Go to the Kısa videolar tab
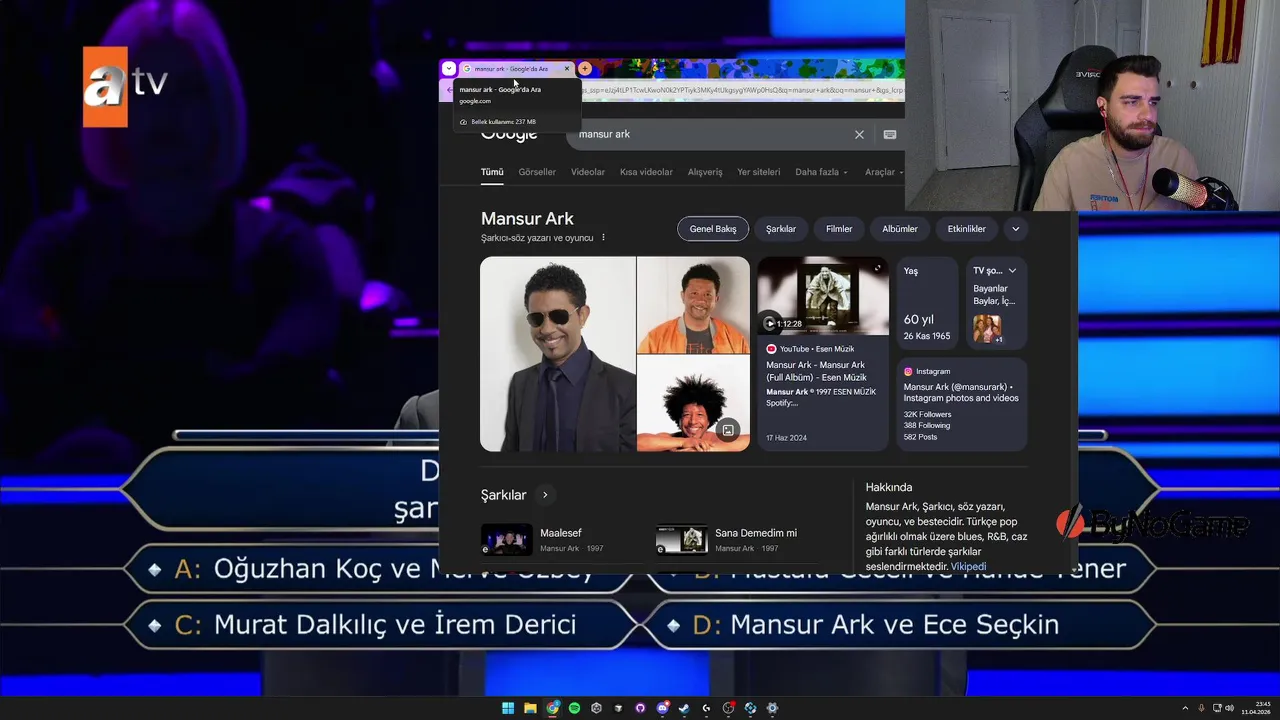This screenshot has height=720, width=1280. tap(646, 172)
